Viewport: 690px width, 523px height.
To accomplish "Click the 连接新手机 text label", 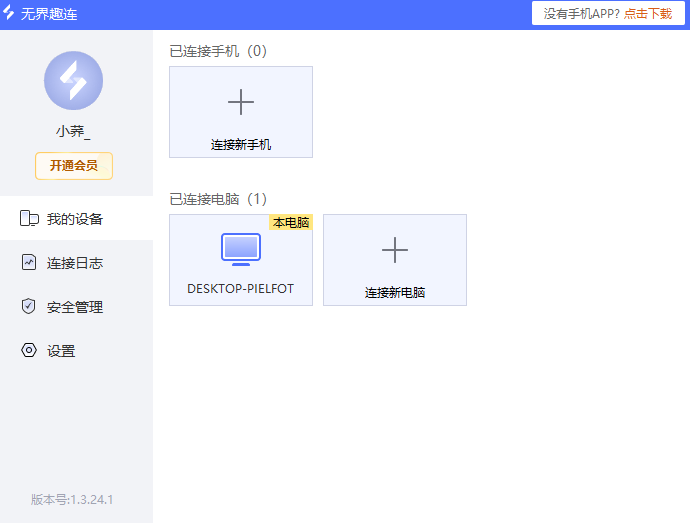I will point(241,145).
